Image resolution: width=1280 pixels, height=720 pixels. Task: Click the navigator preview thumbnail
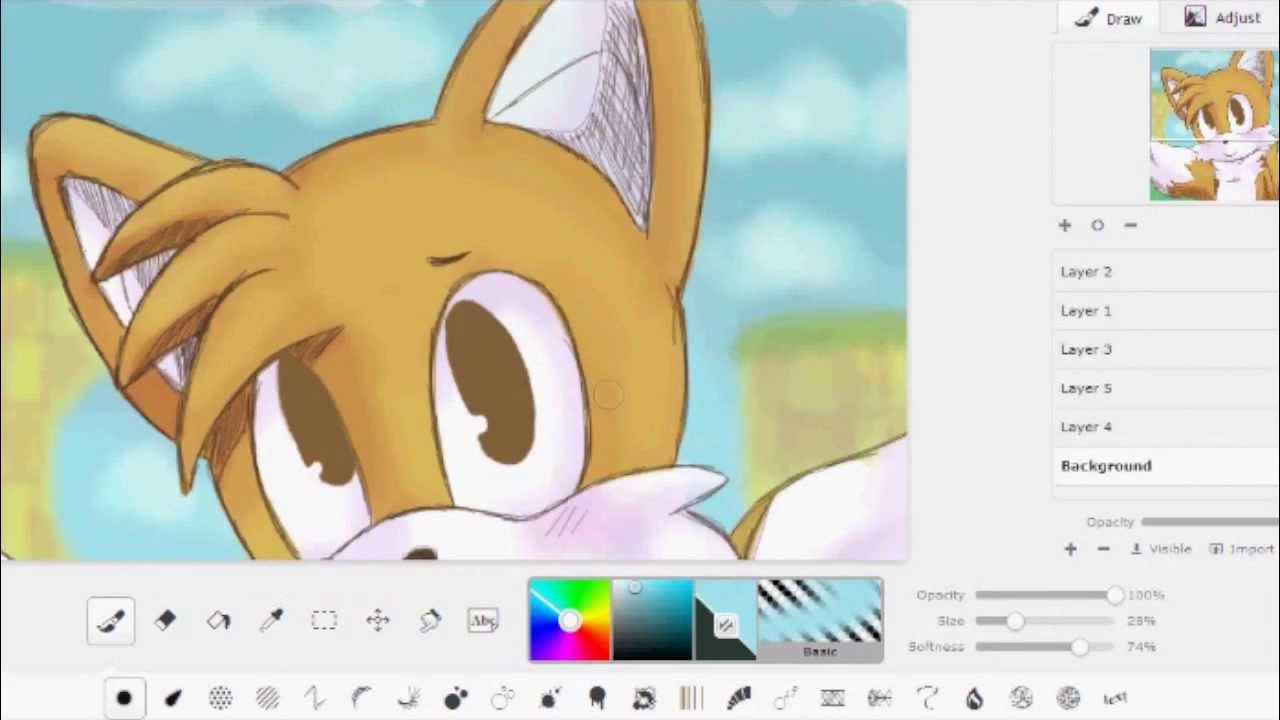[1214, 125]
